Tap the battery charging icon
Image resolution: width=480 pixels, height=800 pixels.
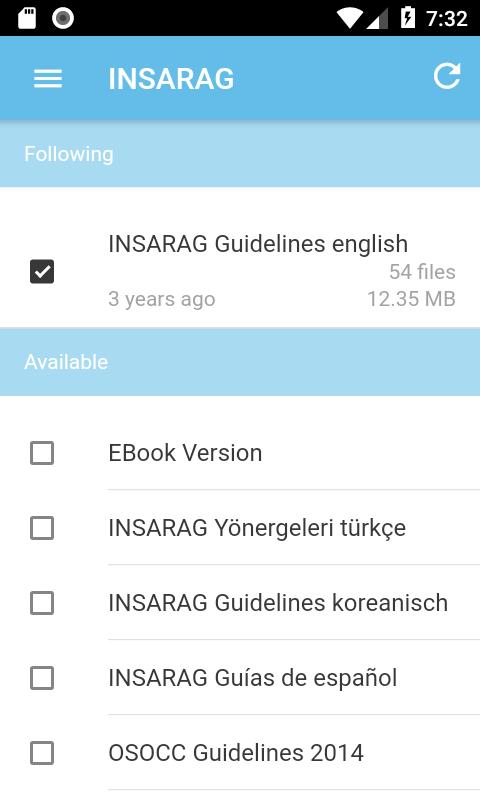(x=408, y=18)
